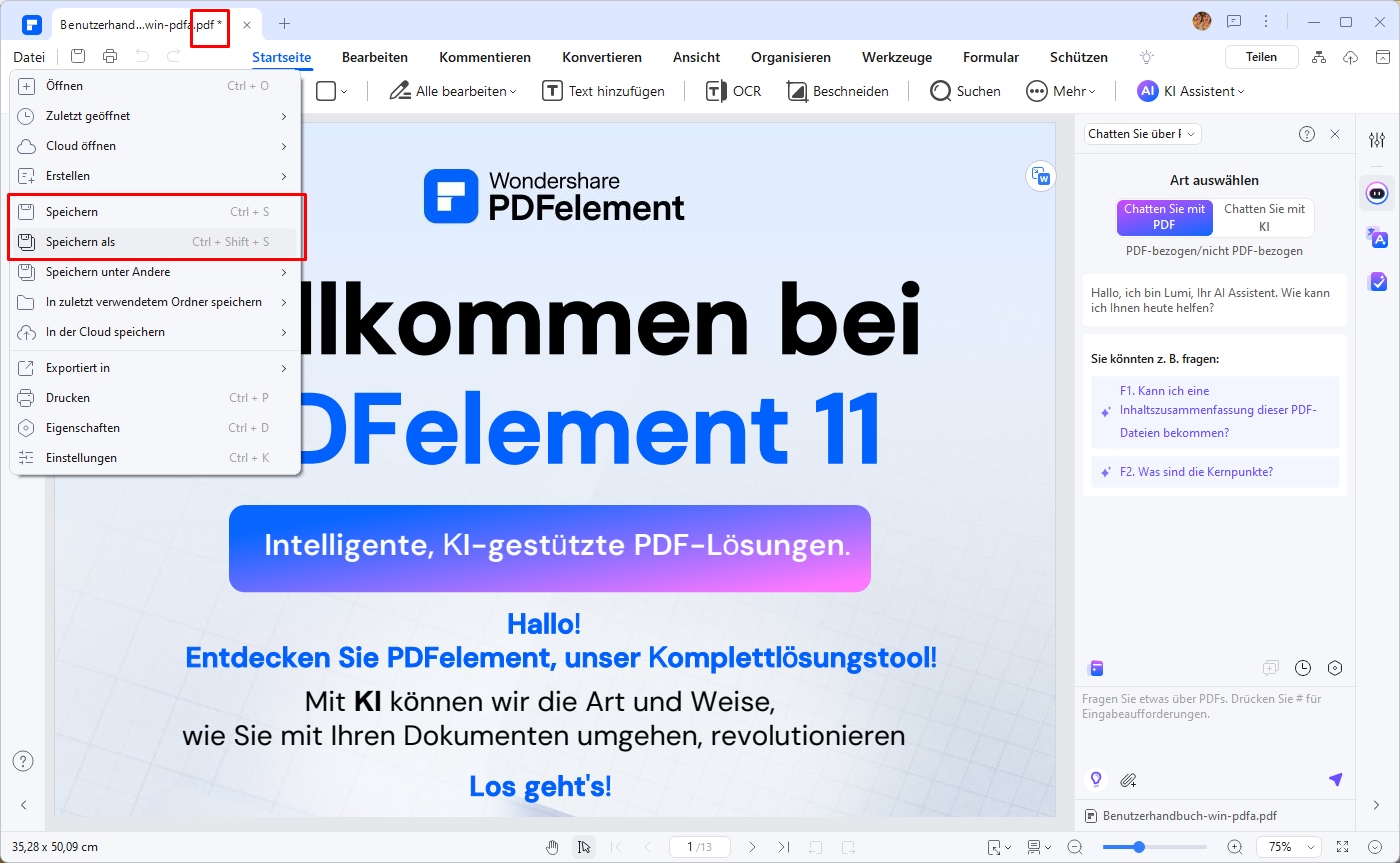Viewport: 1400px width, 863px height.
Task: Switch to the Organisieren tab
Action: pyautogui.click(x=791, y=57)
